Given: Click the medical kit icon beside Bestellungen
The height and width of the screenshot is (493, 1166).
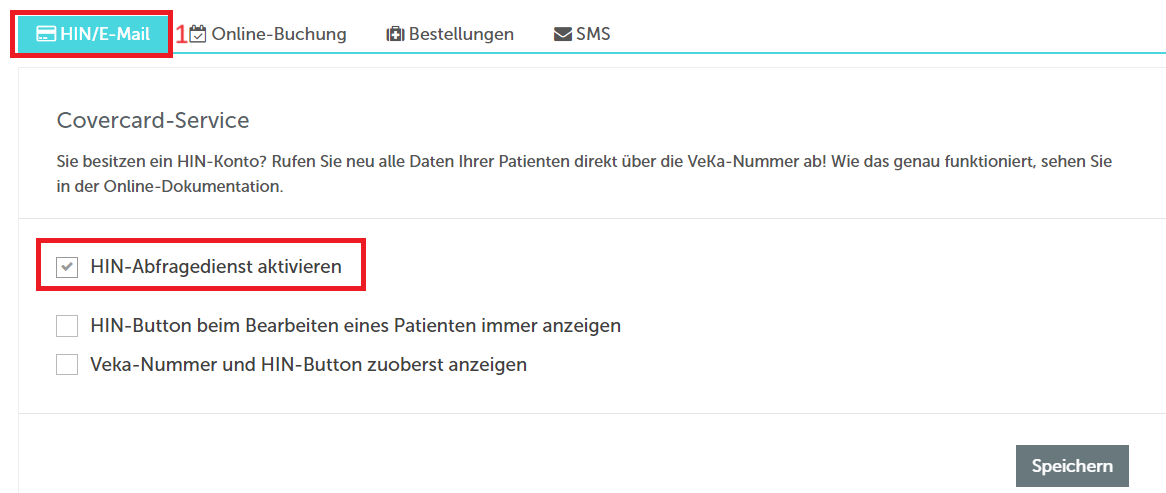Looking at the screenshot, I should pos(396,34).
